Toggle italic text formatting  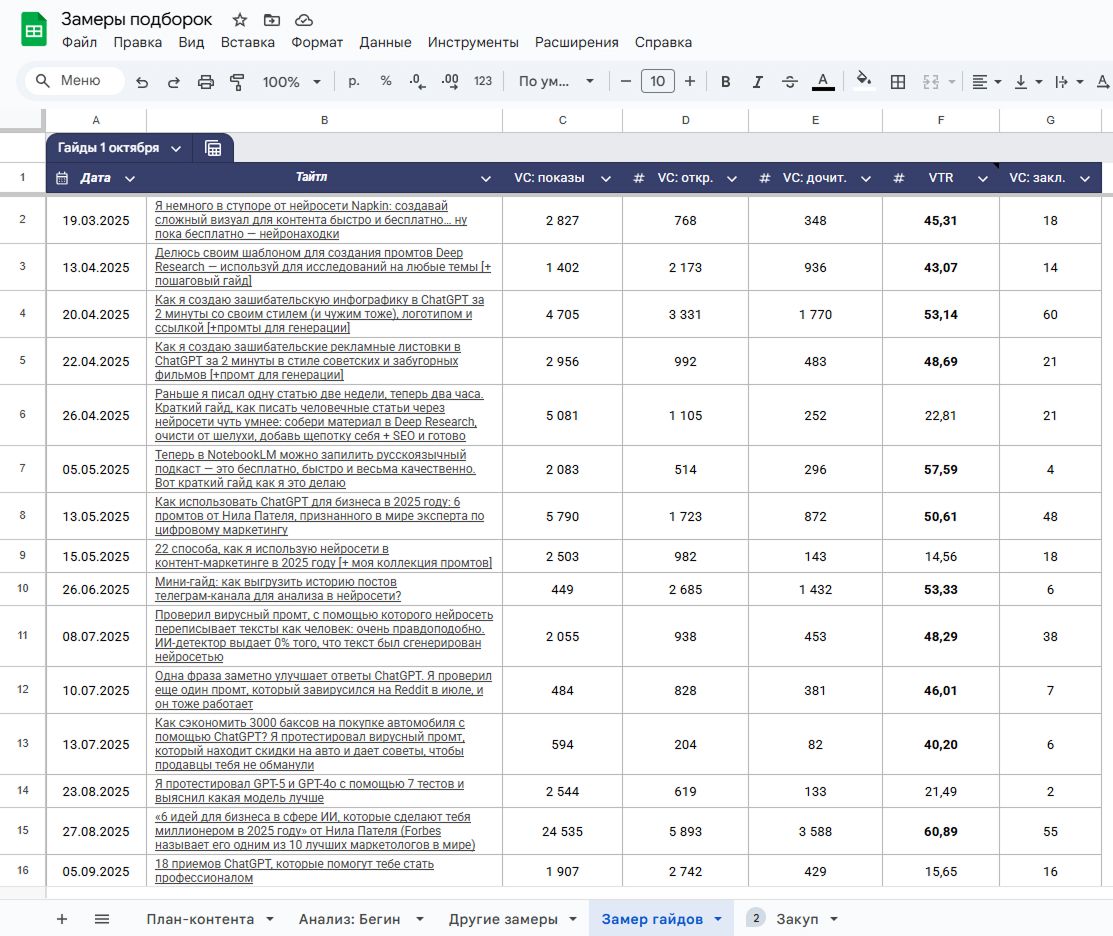[757, 82]
